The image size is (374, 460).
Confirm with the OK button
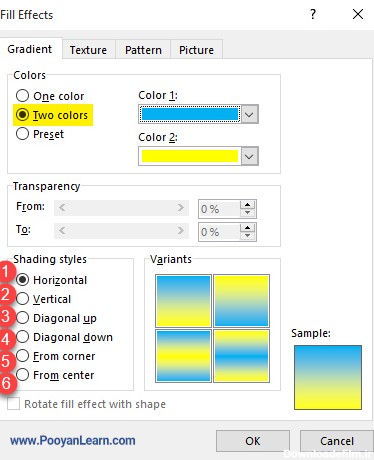coord(253,441)
